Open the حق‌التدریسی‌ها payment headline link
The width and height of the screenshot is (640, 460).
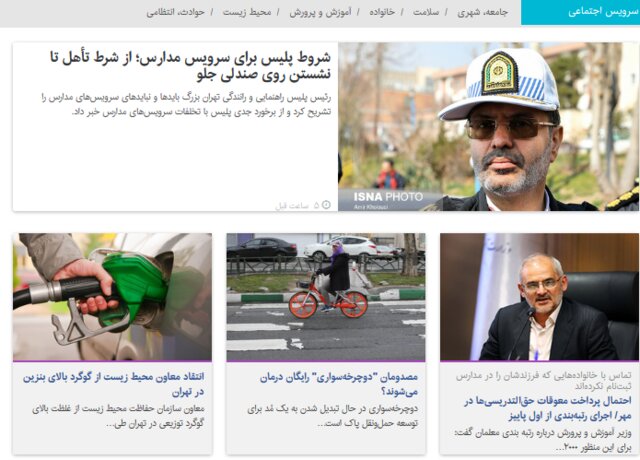click(548, 409)
